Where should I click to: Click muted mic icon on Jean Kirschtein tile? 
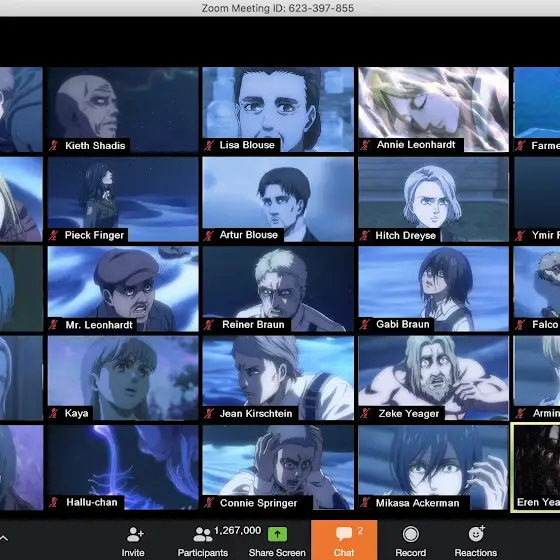(209, 414)
